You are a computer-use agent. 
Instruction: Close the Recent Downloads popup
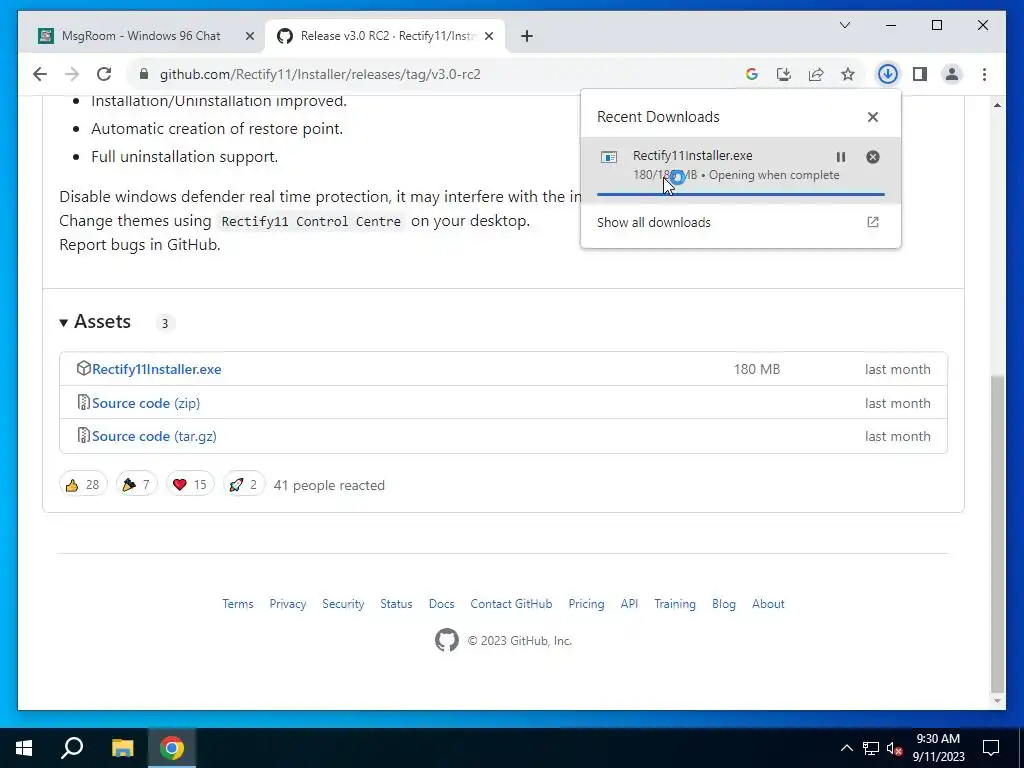click(x=872, y=117)
